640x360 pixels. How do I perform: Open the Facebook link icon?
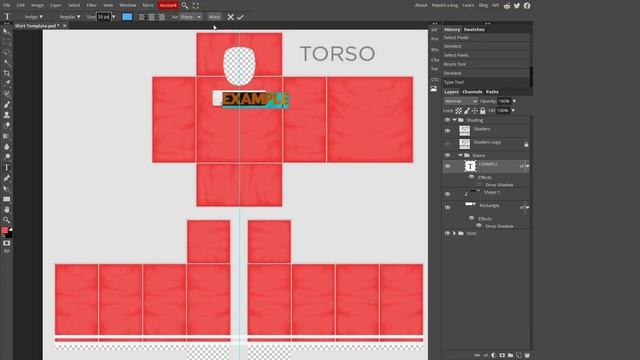point(527,6)
